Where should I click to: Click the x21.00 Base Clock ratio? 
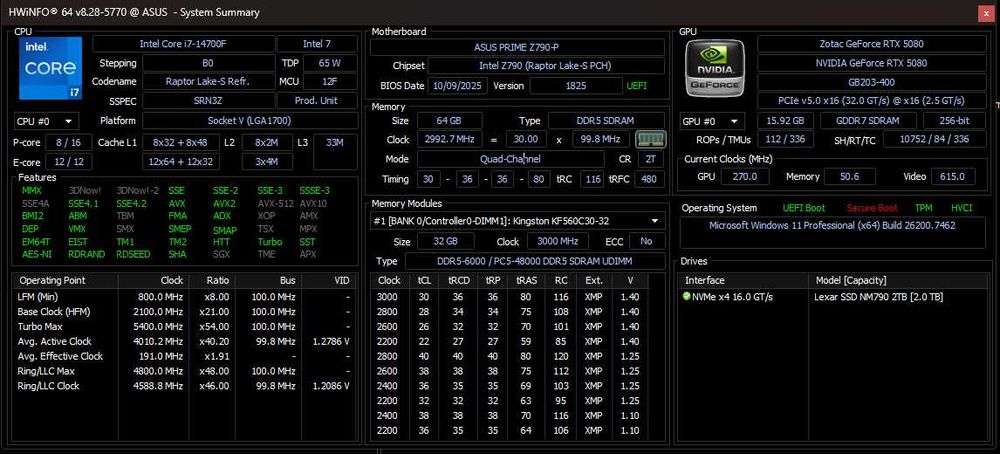pyautogui.click(x=213, y=312)
